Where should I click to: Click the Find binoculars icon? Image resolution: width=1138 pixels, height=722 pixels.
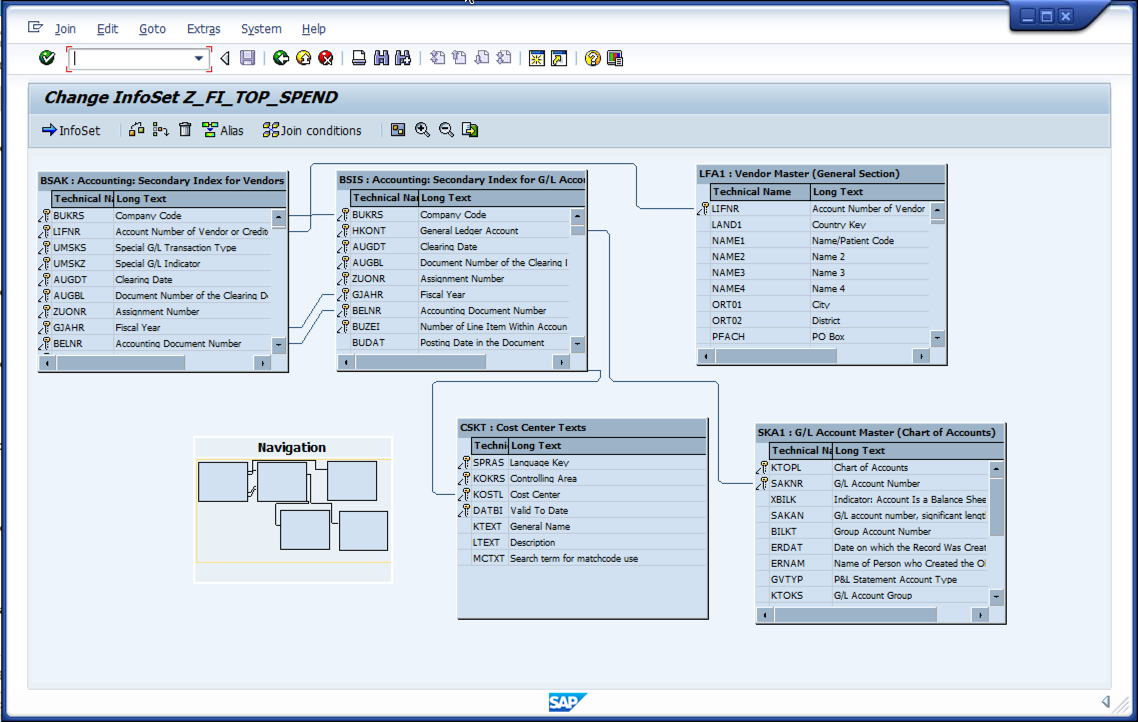point(381,58)
